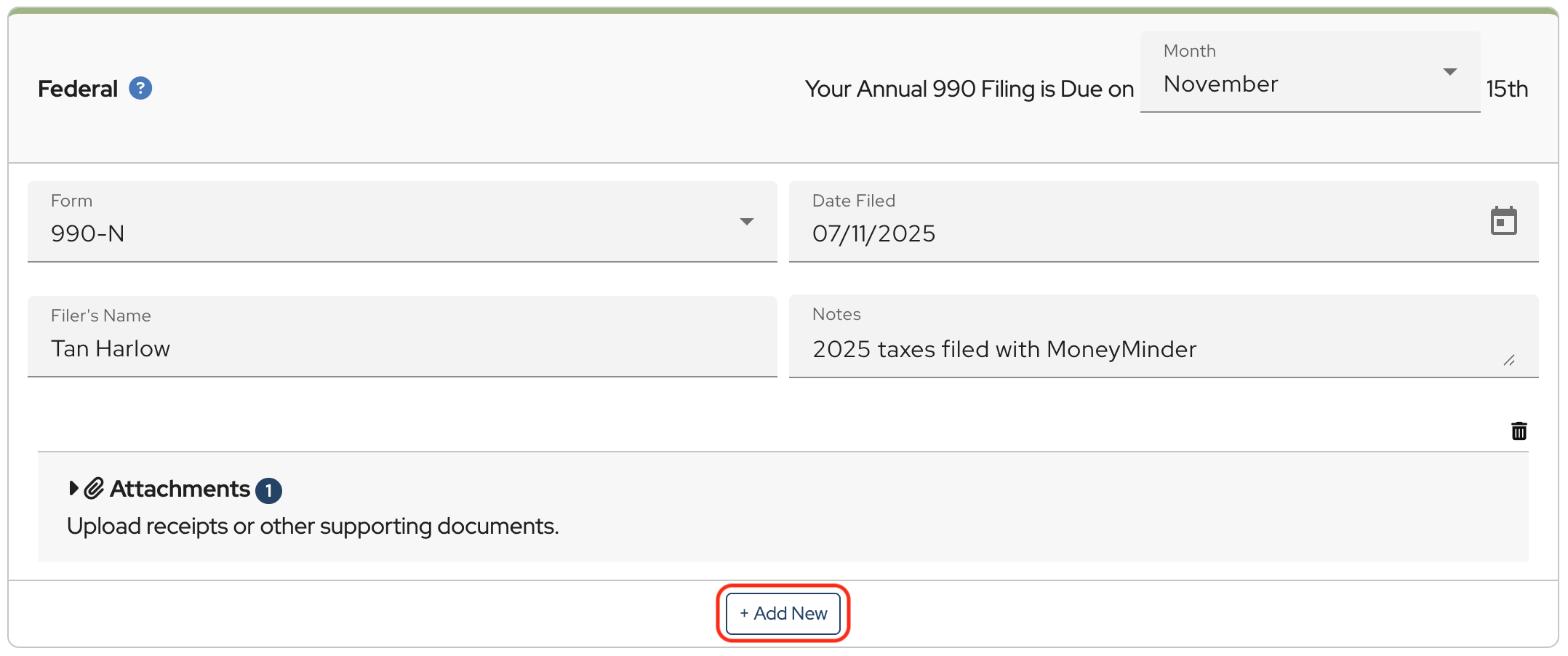Click the Form dropdown arrow
Screen dimensions: 1568x656
(x=746, y=222)
